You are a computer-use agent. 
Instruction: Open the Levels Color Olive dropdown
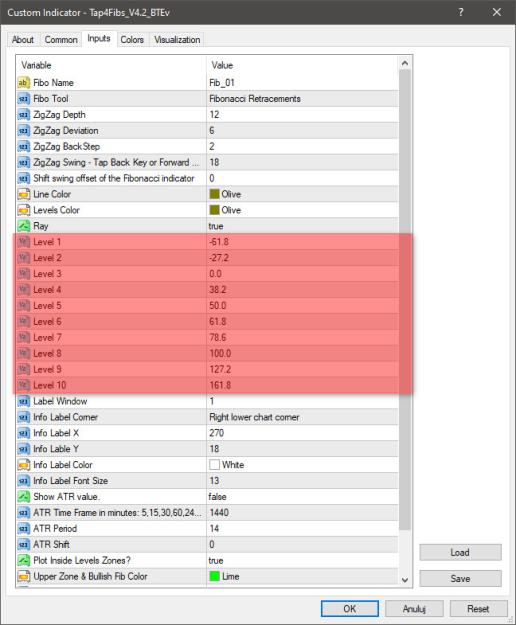(302, 210)
